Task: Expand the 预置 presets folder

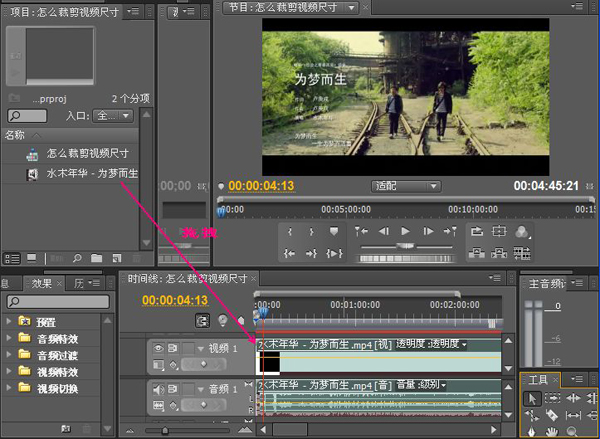Action: 9,321
